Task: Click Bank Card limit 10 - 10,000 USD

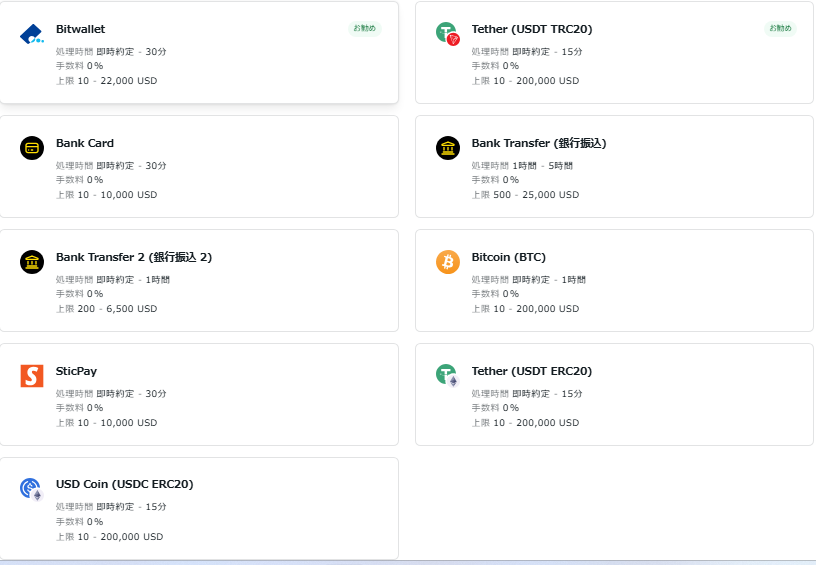Action: pyautogui.click(x=107, y=195)
